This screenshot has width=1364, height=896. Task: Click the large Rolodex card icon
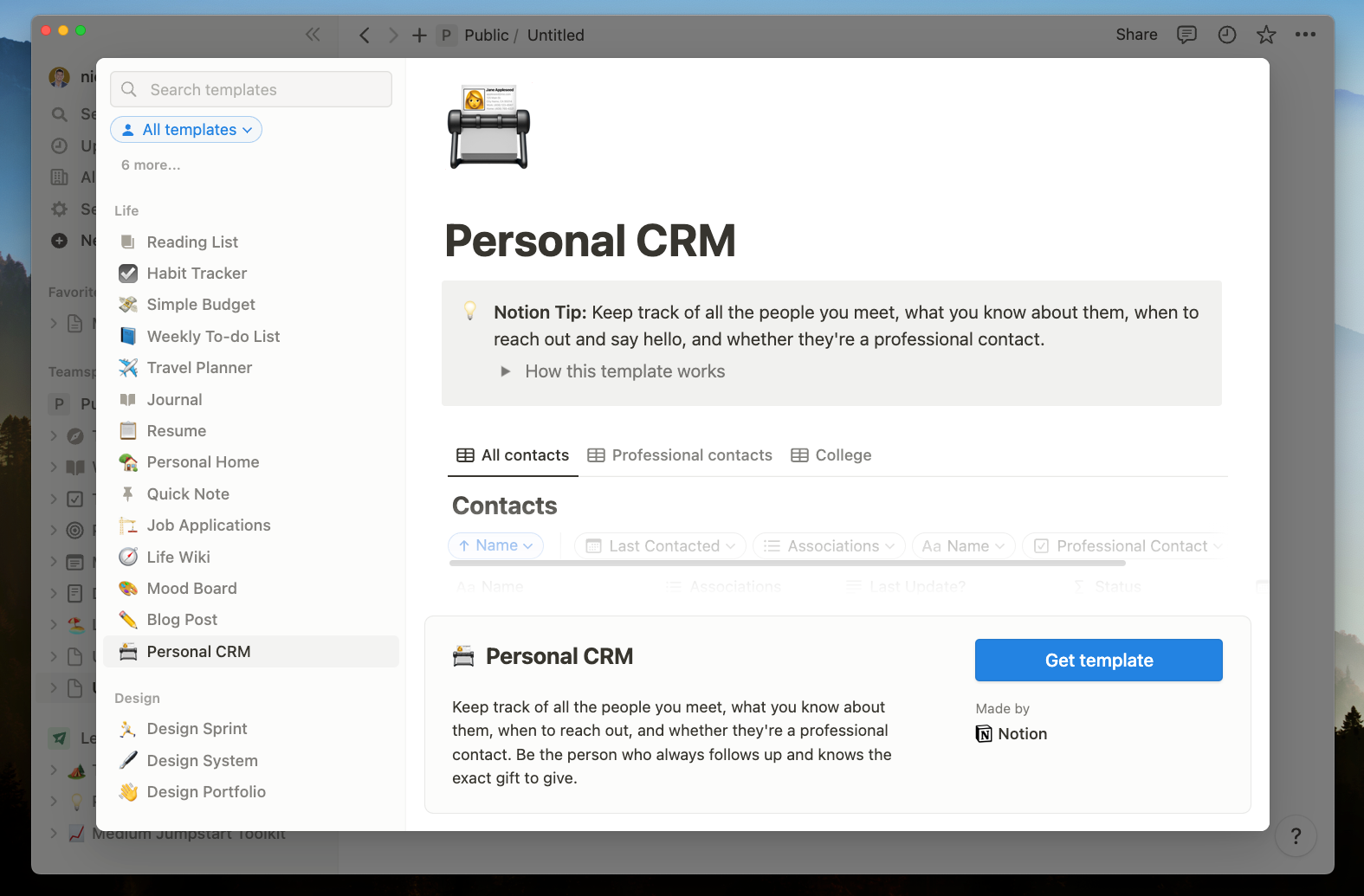488,127
